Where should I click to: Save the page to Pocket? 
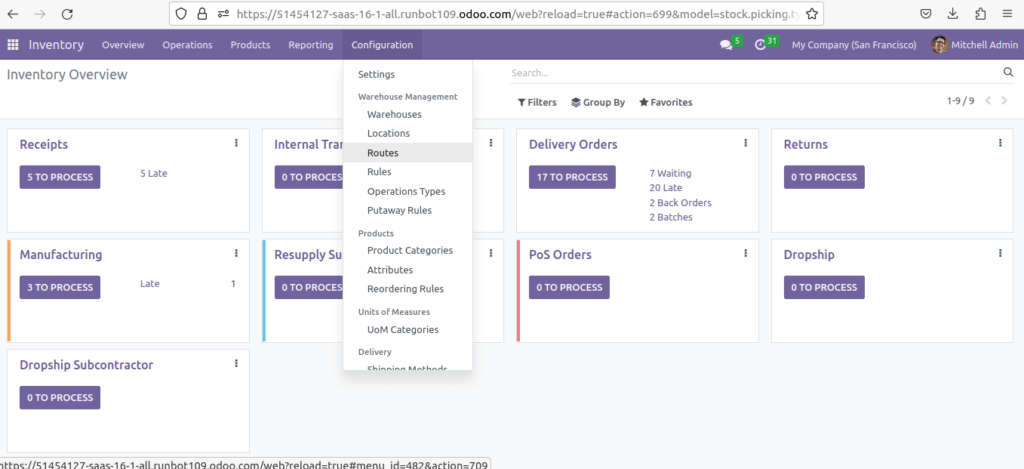click(925, 14)
